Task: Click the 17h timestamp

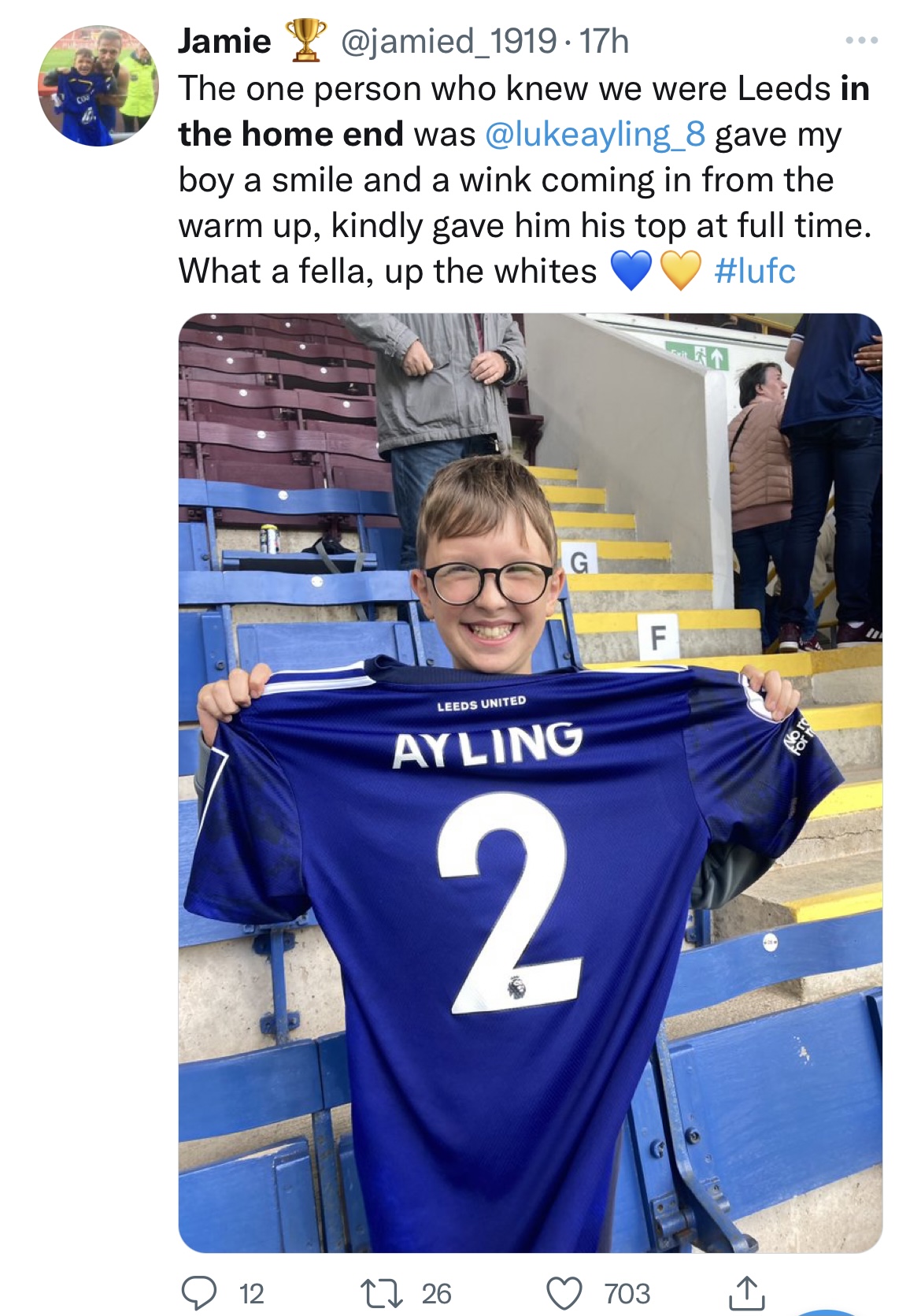Action: (x=604, y=41)
